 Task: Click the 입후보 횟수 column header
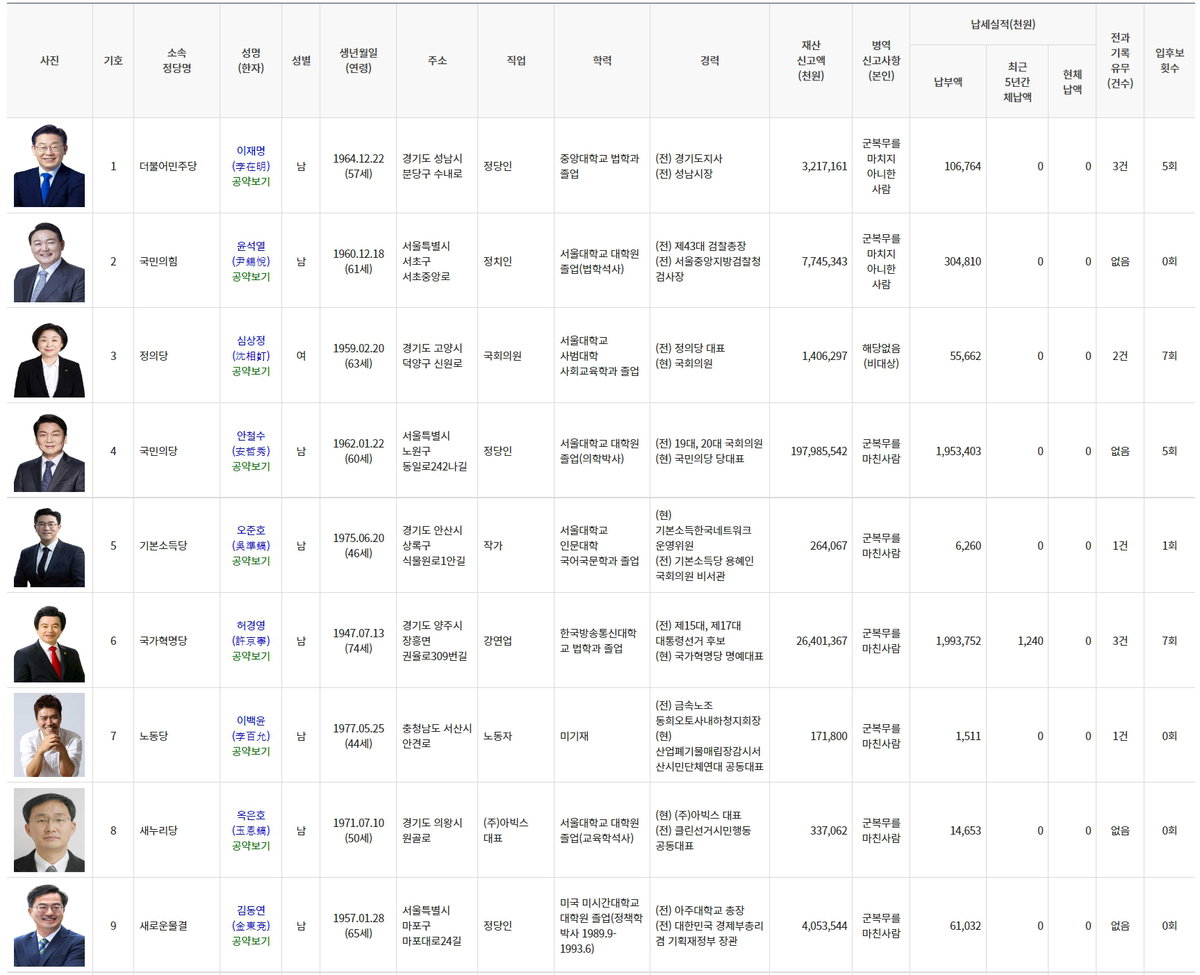click(x=1169, y=61)
